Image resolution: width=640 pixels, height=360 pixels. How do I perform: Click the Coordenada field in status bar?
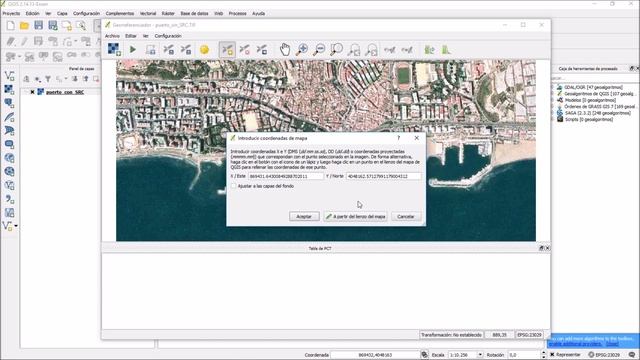coord(375,355)
